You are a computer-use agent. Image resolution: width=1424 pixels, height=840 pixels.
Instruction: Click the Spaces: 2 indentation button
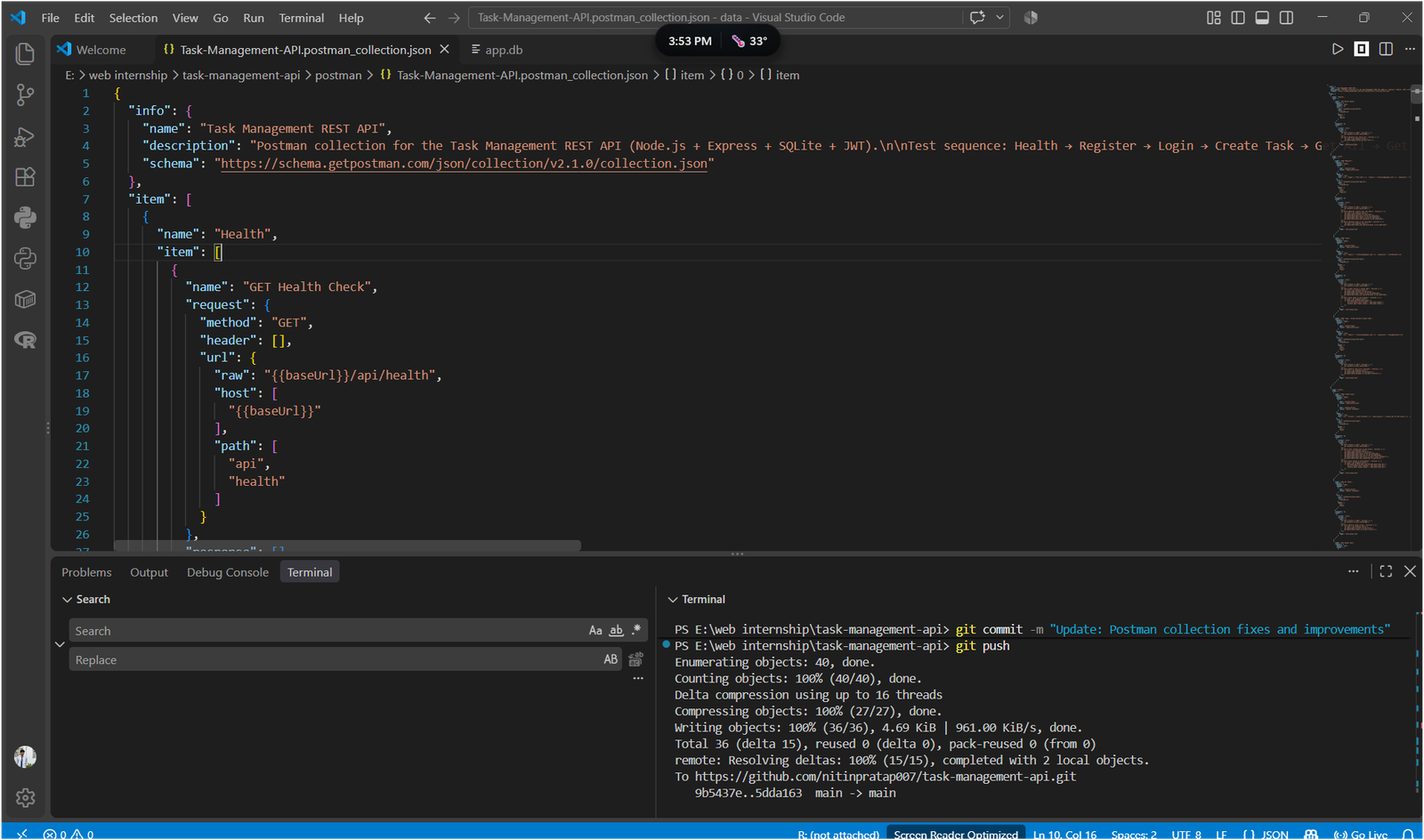pos(1134,835)
